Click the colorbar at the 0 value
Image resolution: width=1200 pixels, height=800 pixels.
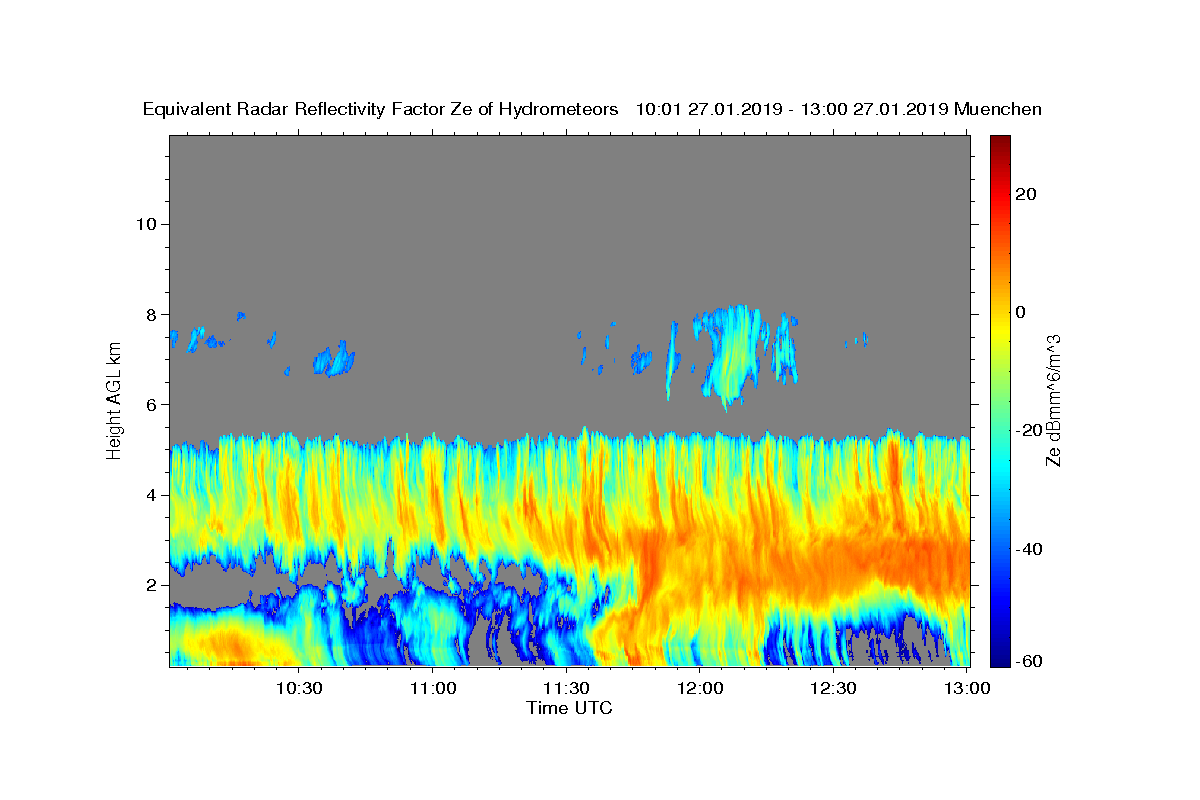click(1000, 312)
